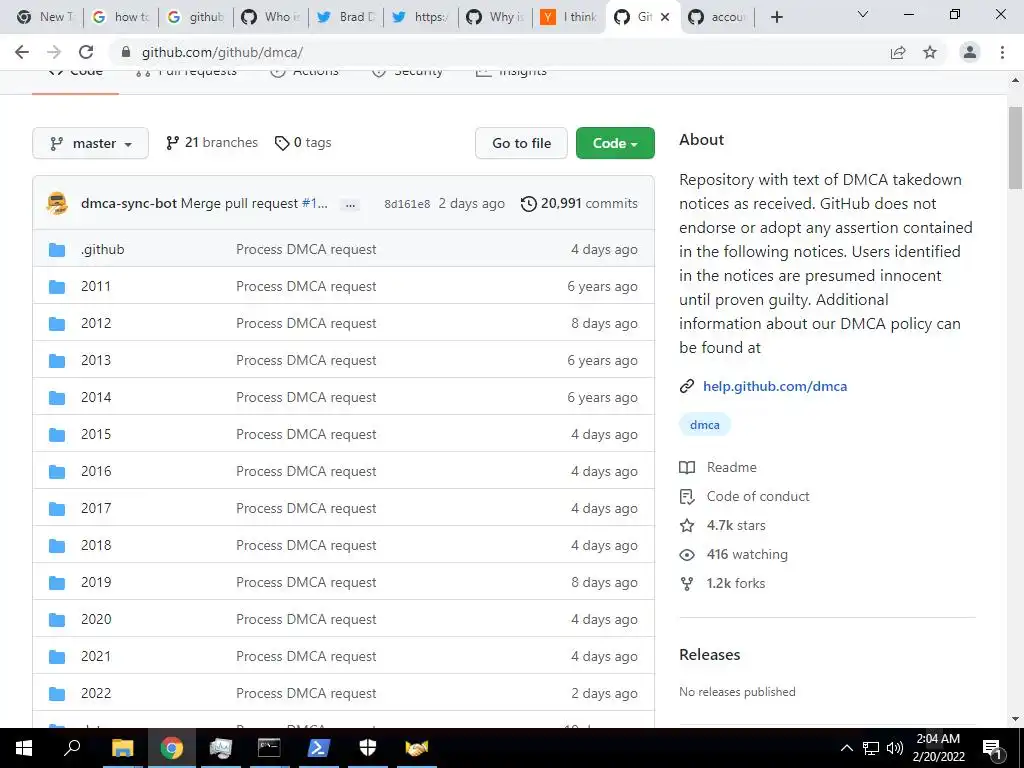Click the 2011 folder icon
This screenshot has width=1024, height=768.
pyautogui.click(x=57, y=287)
